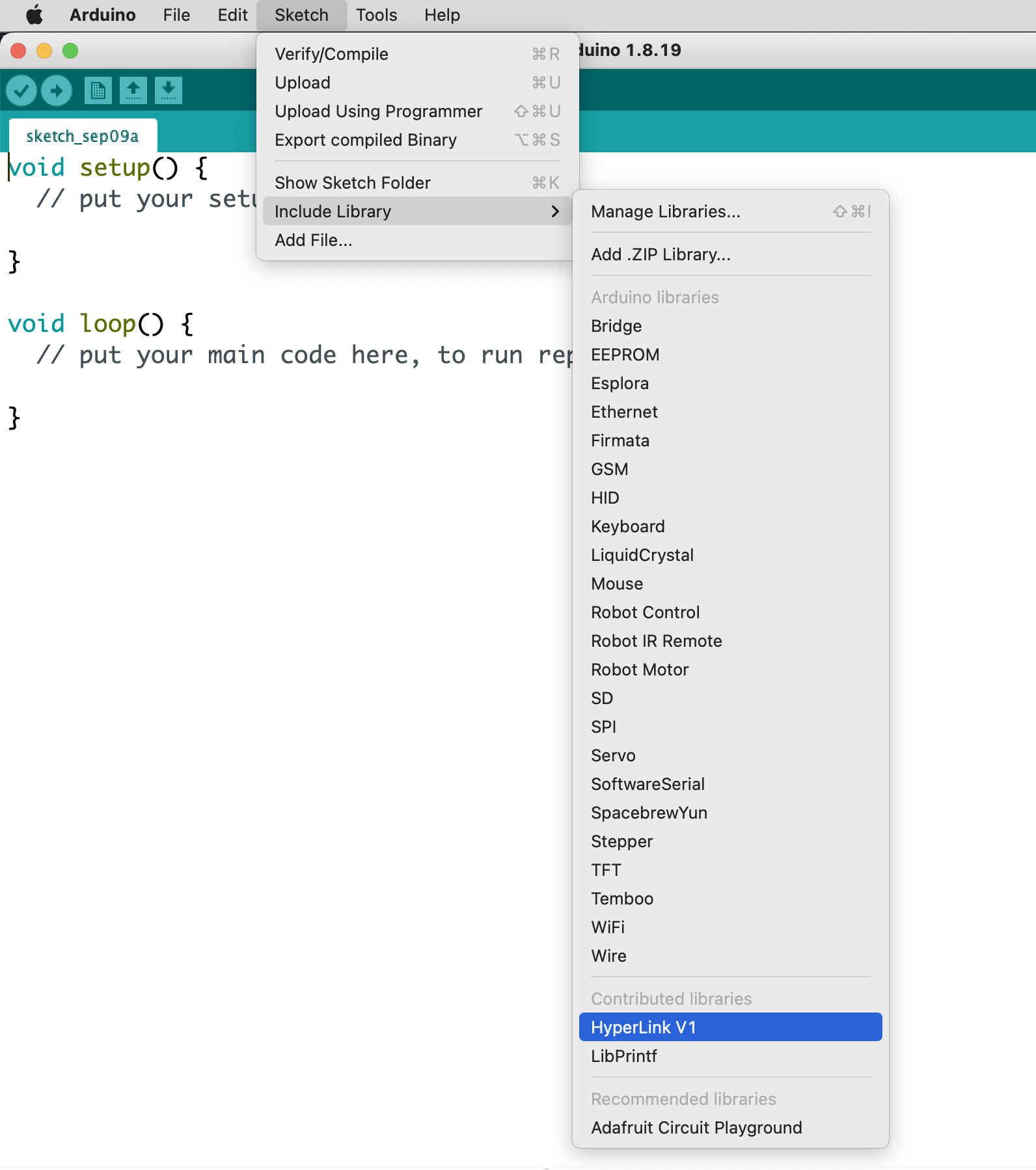Click the void loop() code line
Screen dimensions: 1036x1170
click(101, 323)
